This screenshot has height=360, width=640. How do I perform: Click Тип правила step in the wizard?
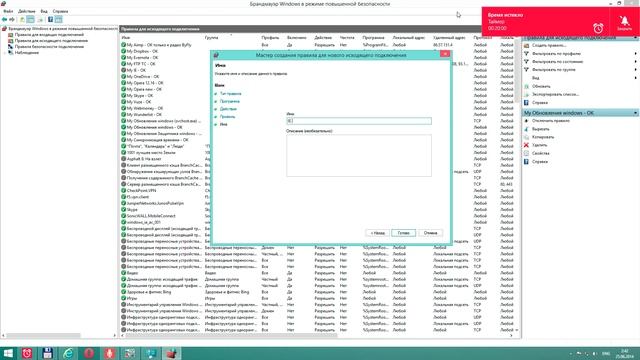point(230,94)
